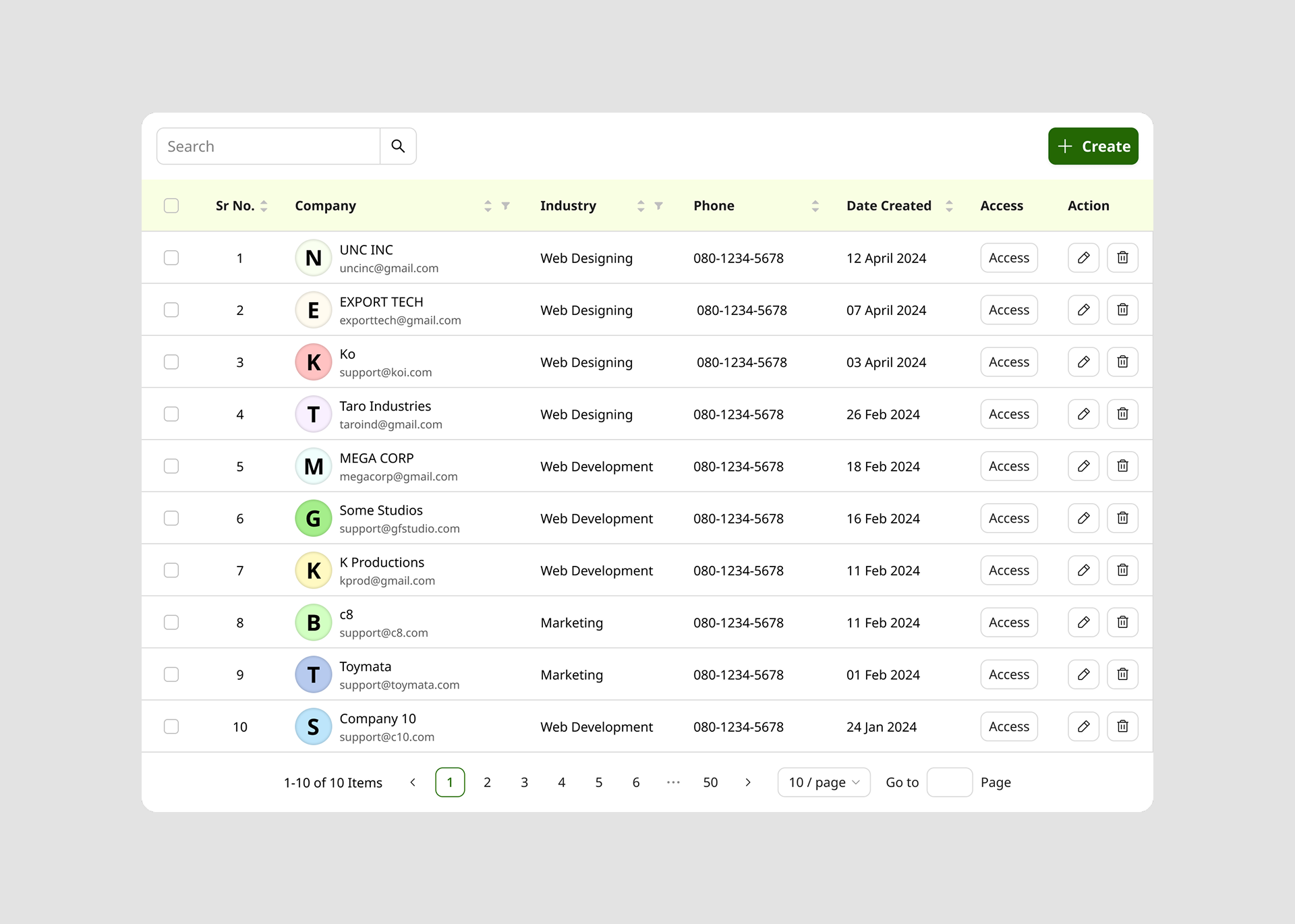Sort by the Company column arrows

tap(488, 206)
